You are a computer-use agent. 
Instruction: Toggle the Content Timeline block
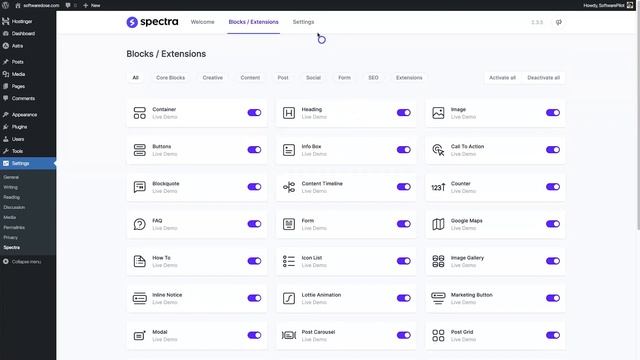pyautogui.click(x=404, y=187)
